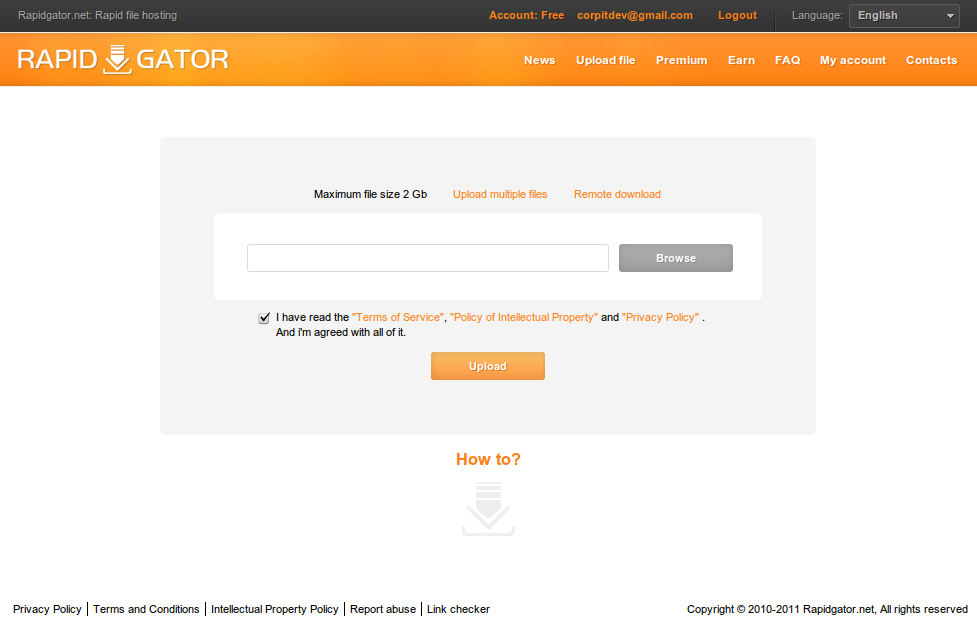The width and height of the screenshot is (977, 627).
Task: Click the download arrow icon under How to?
Action: pyautogui.click(x=488, y=509)
